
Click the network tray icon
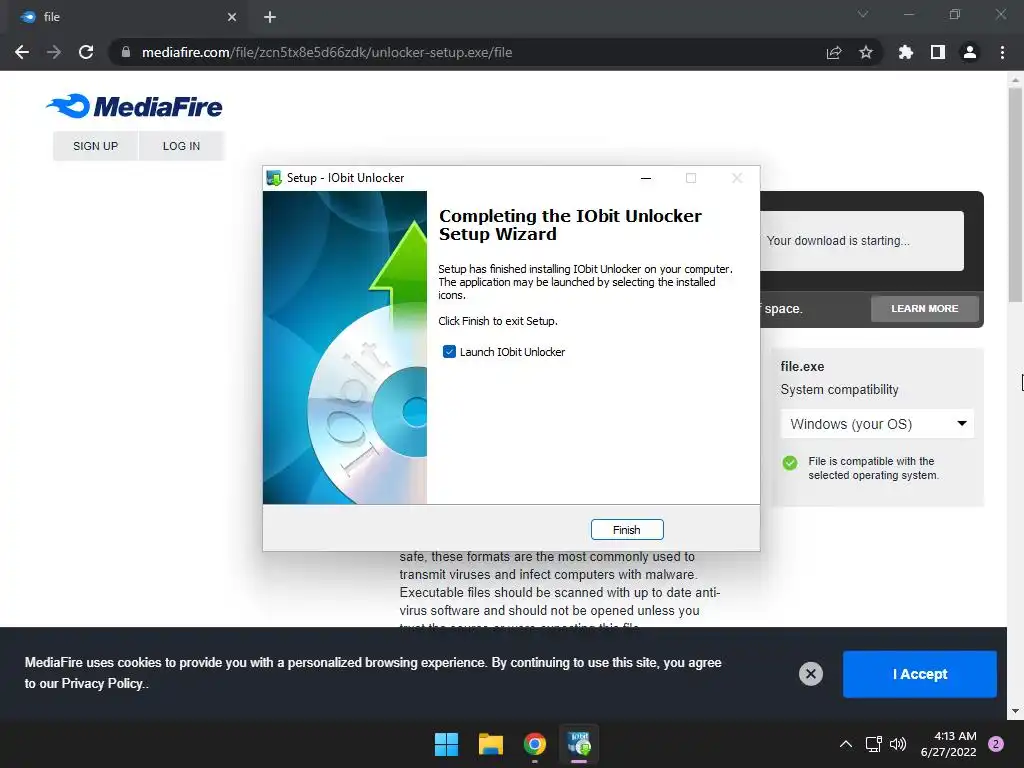[873, 744]
